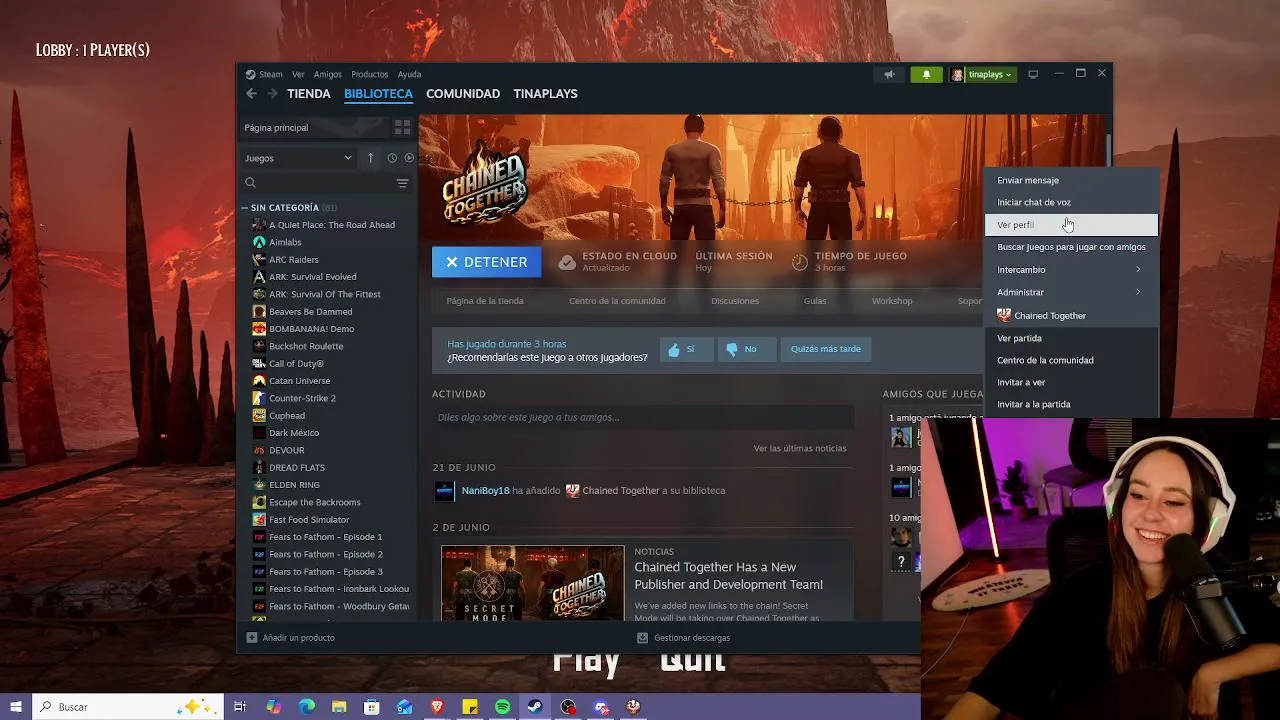The height and width of the screenshot is (720, 1280).
Task: Open the Discusiones link
Action: (735, 301)
